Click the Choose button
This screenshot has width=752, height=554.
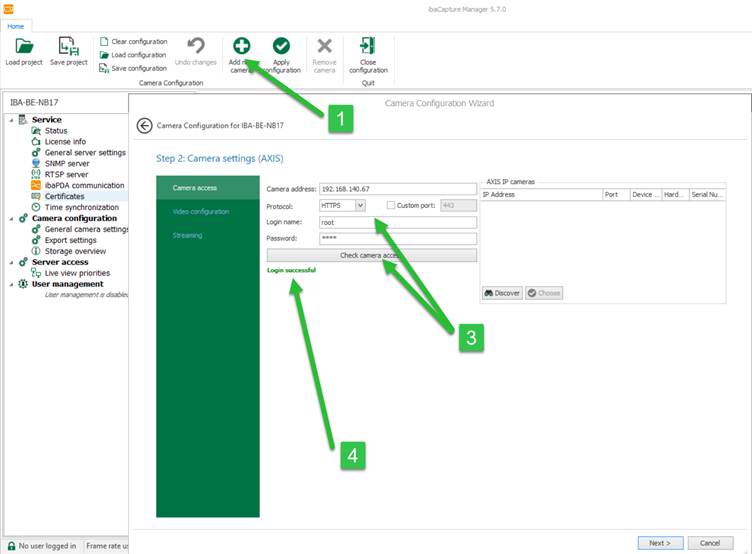[544, 293]
